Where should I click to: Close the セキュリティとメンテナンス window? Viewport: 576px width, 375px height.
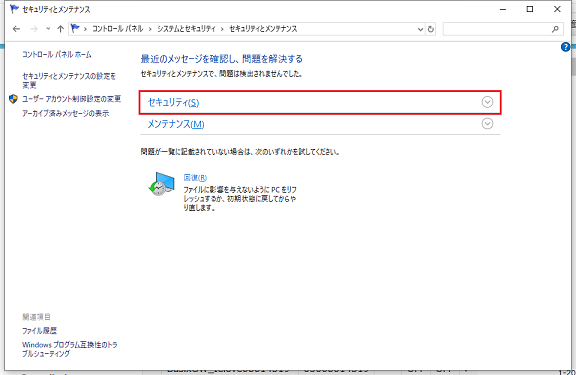click(x=557, y=9)
